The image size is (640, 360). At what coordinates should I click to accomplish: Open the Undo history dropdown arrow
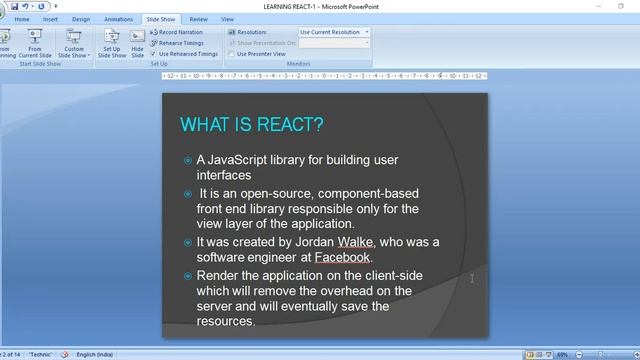[x=33, y=7]
